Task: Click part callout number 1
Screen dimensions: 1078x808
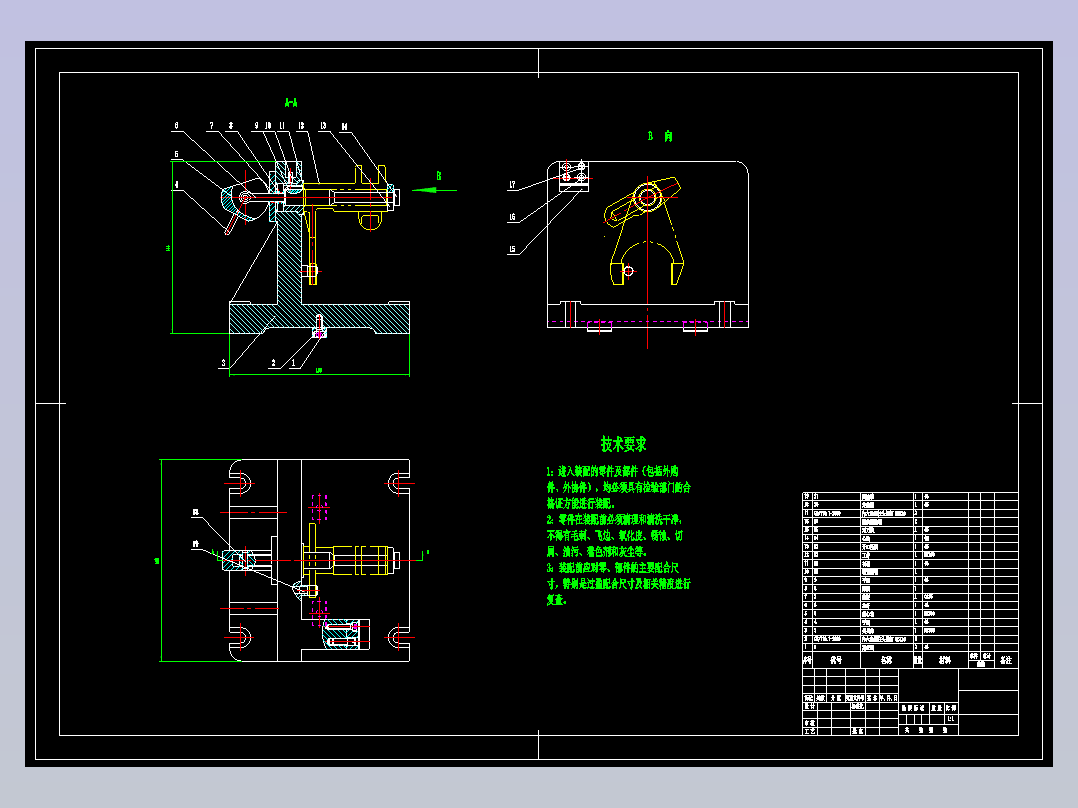Action: (294, 363)
